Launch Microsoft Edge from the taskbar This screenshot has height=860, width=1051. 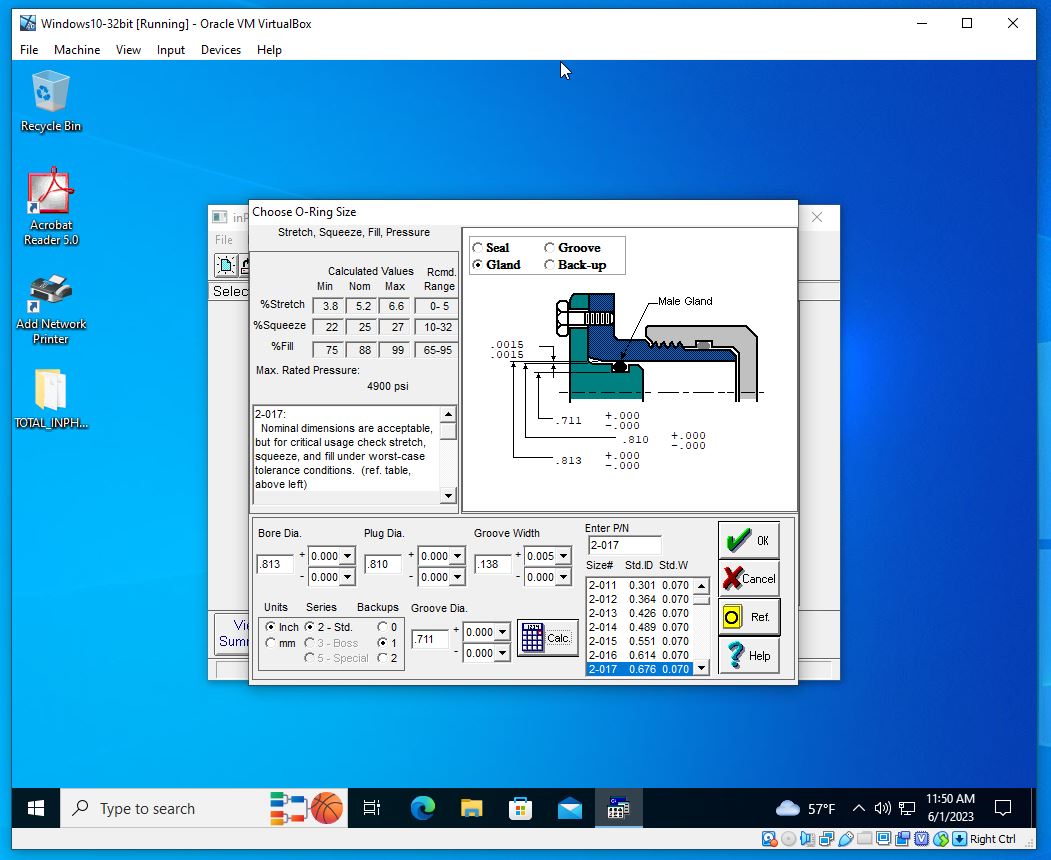[422, 808]
